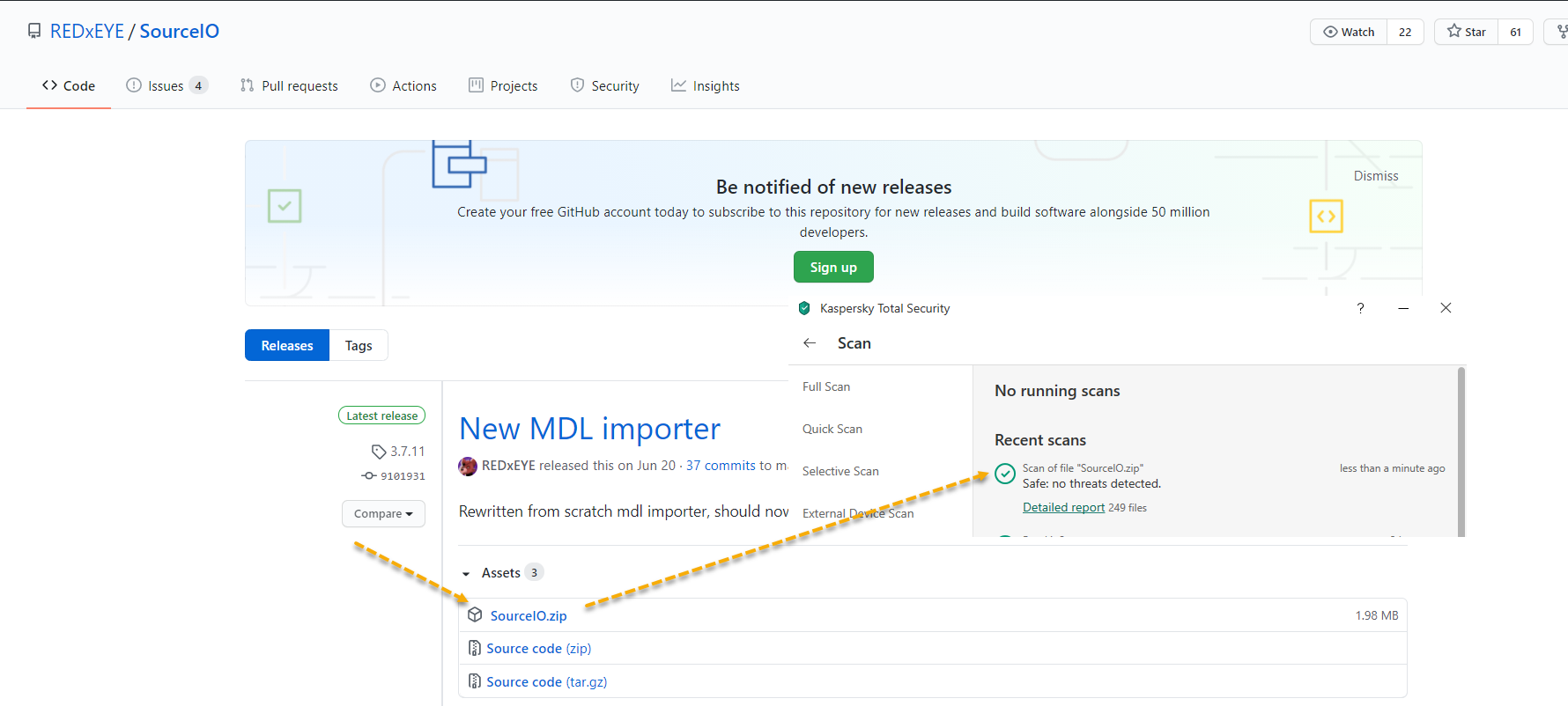Open the Insights tab

click(706, 85)
